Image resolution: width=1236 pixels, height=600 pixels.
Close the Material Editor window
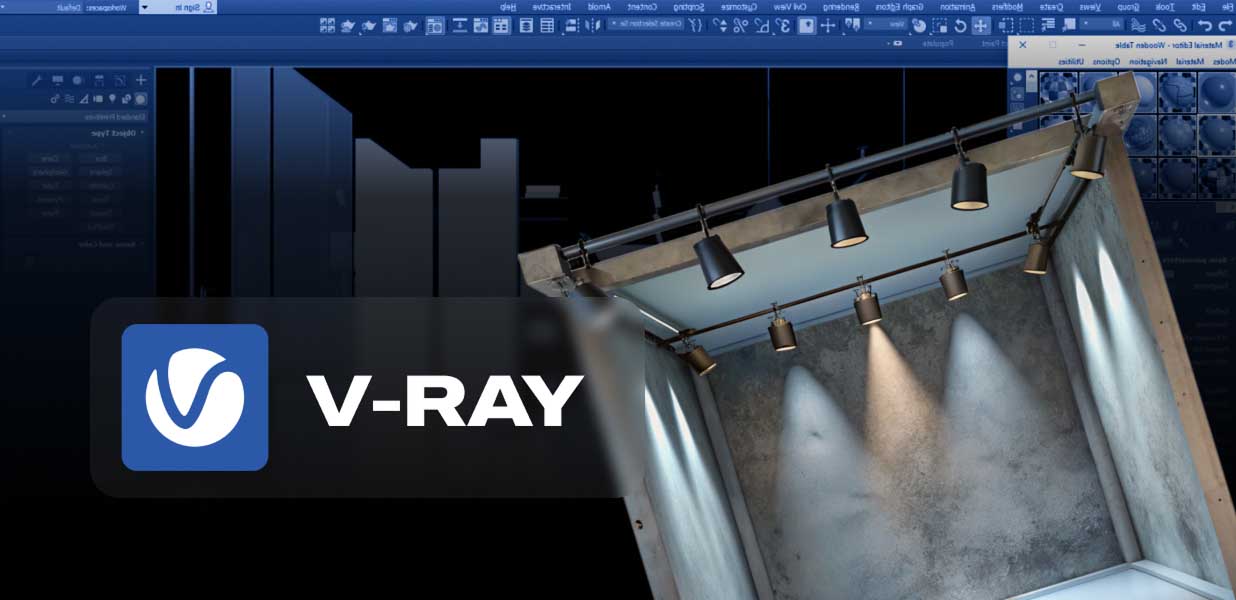click(1022, 44)
